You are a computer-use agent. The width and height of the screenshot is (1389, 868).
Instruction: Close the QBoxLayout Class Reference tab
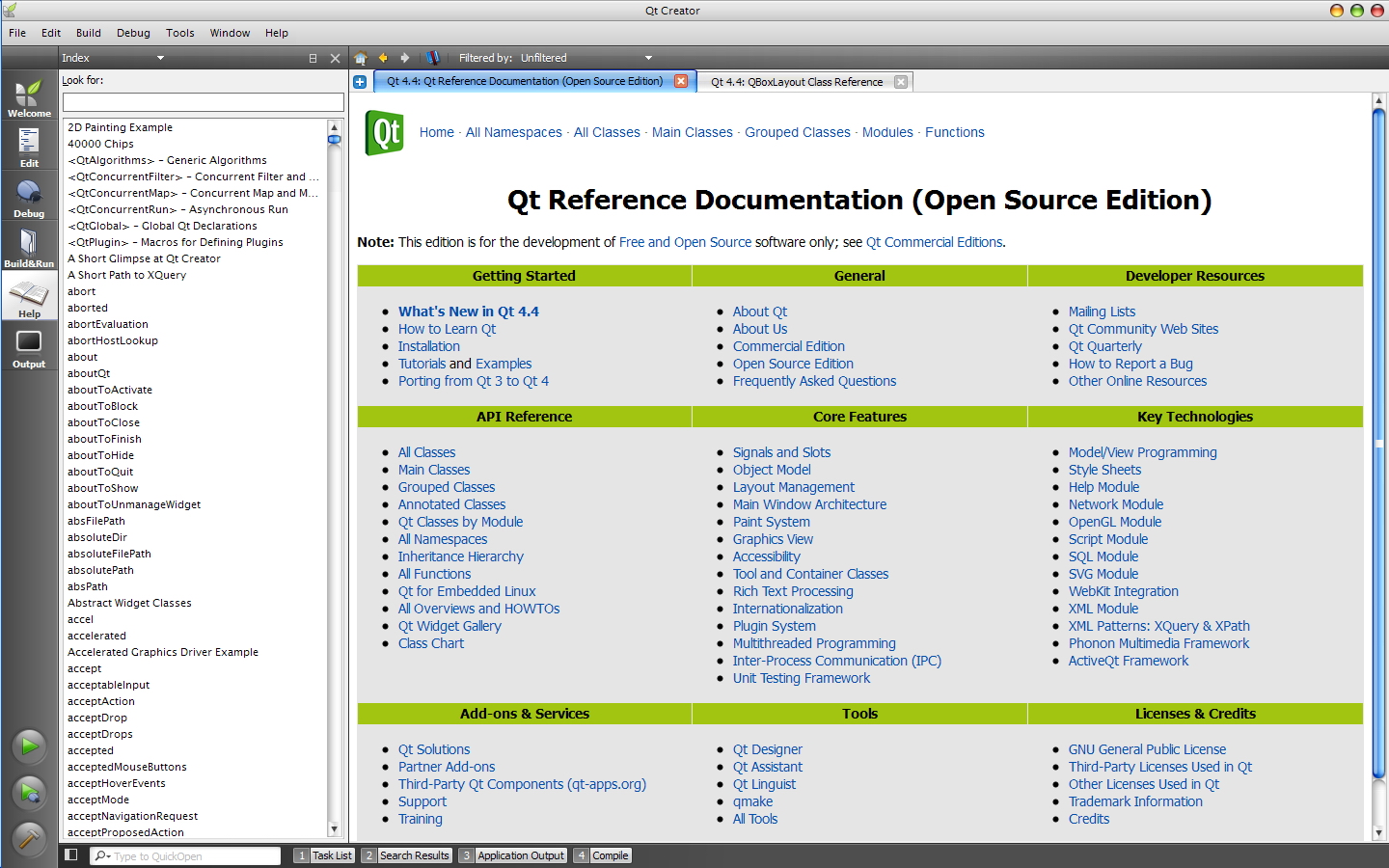[901, 82]
